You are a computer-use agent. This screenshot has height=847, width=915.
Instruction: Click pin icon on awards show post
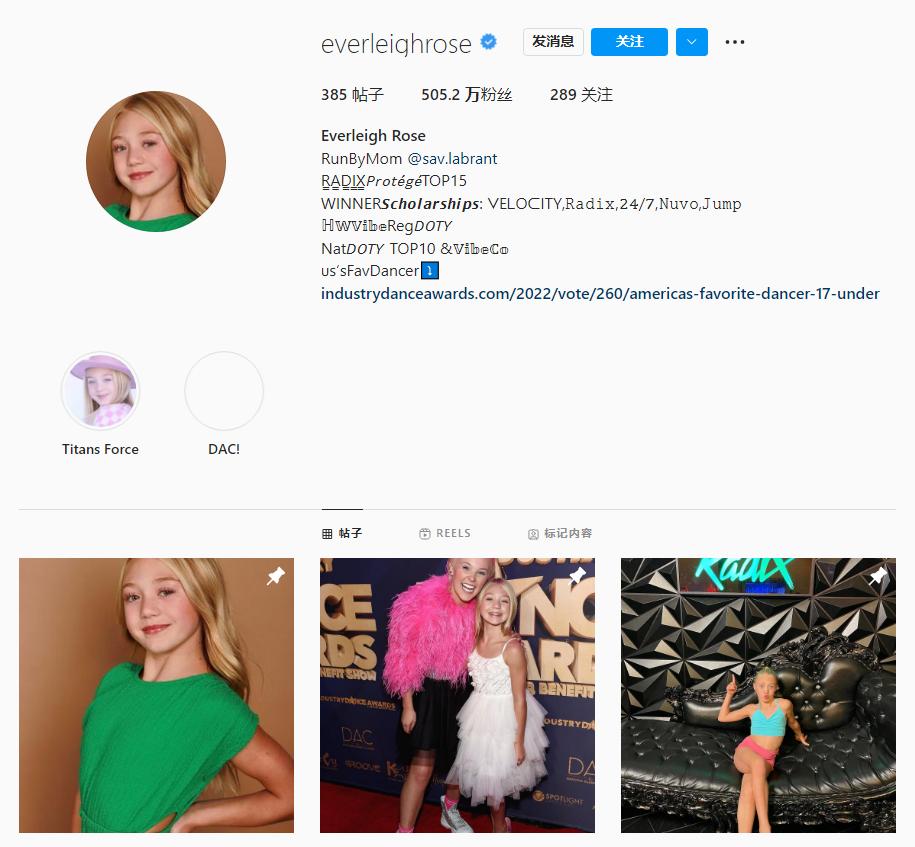tap(577, 576)
